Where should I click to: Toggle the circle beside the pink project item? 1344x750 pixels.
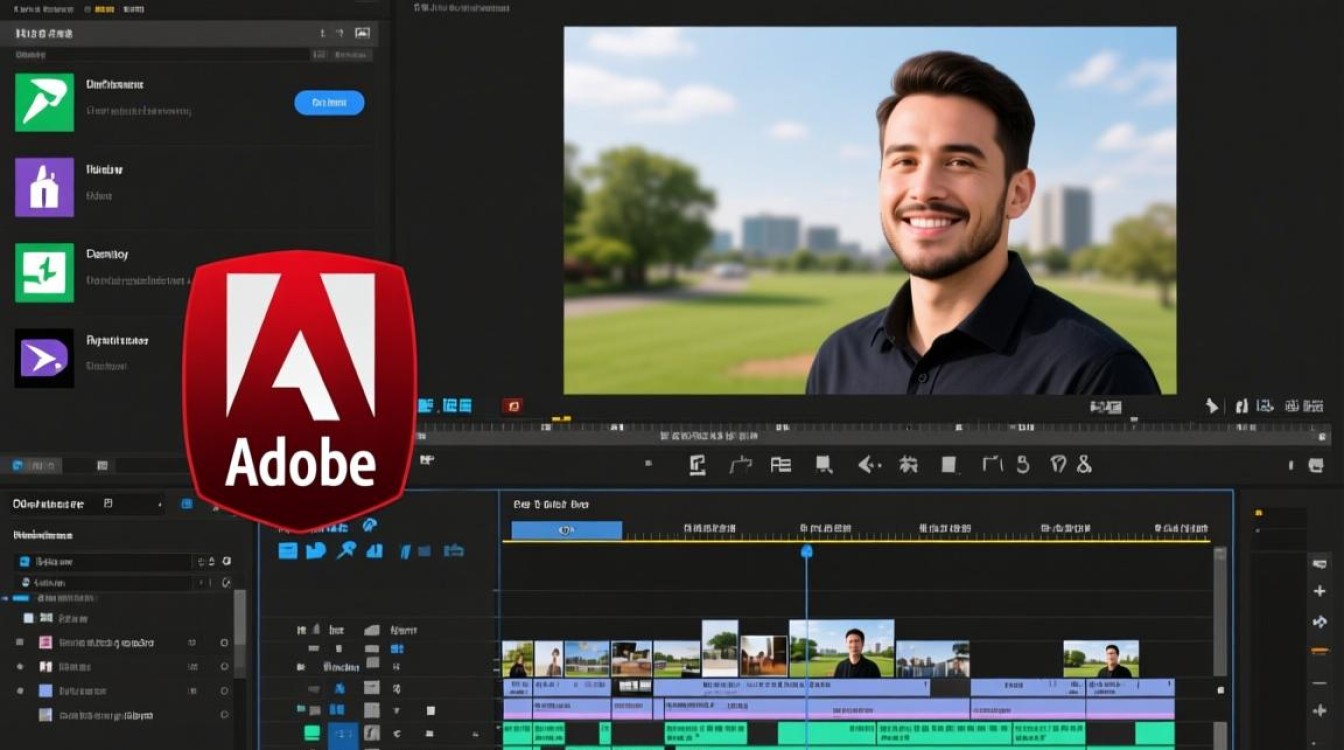[x=224, y=642]
